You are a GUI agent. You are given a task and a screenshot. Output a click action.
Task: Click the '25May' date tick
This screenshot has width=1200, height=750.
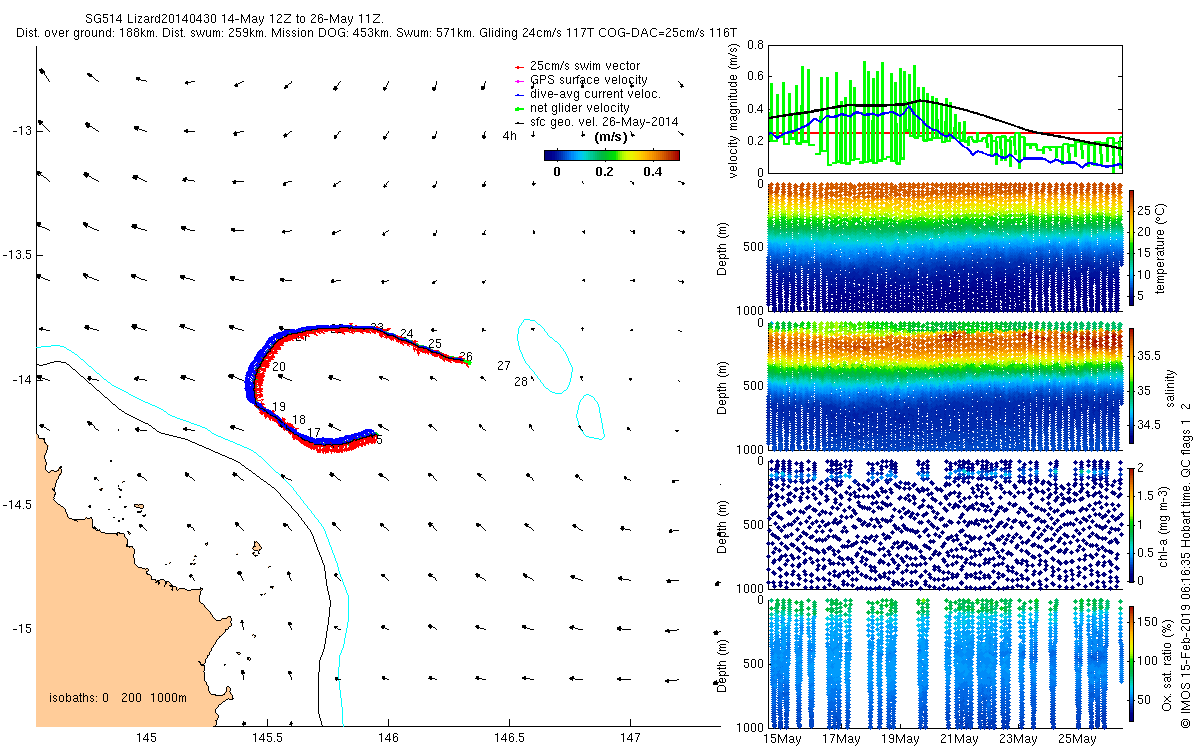[1077, 739]
